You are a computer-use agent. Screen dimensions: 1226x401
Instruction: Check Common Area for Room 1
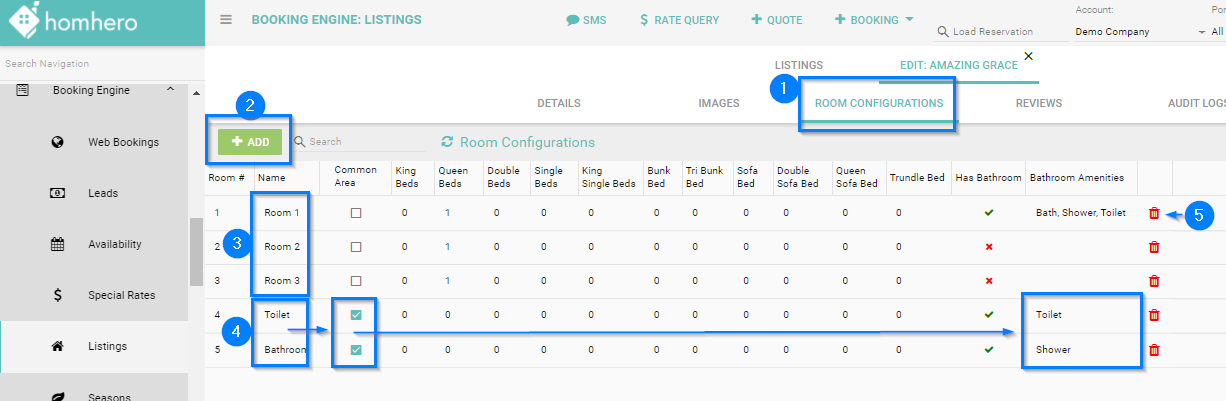point(356,213)
